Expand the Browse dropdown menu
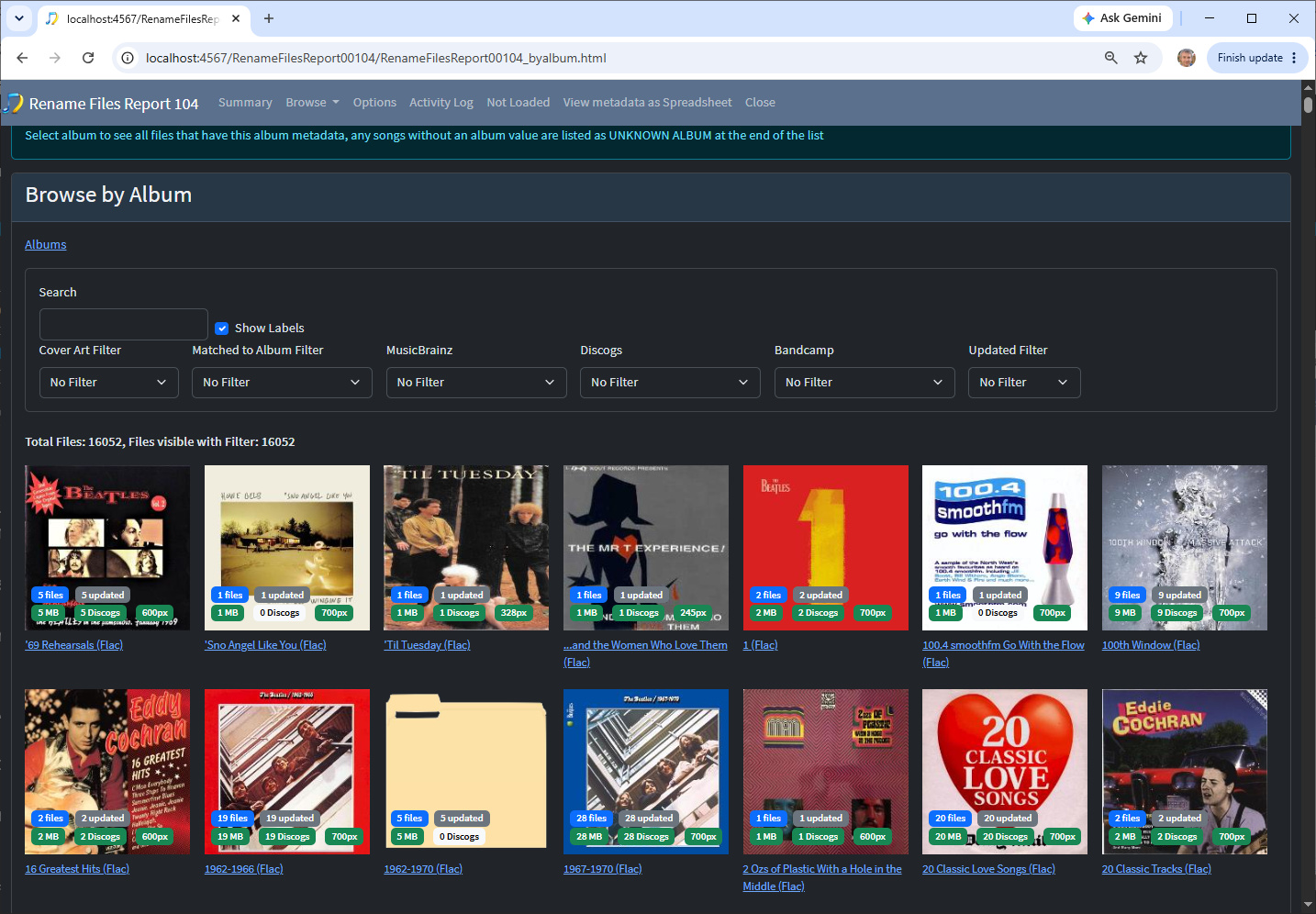Viewport: 1316px width, 914px height. click(312, 103)
